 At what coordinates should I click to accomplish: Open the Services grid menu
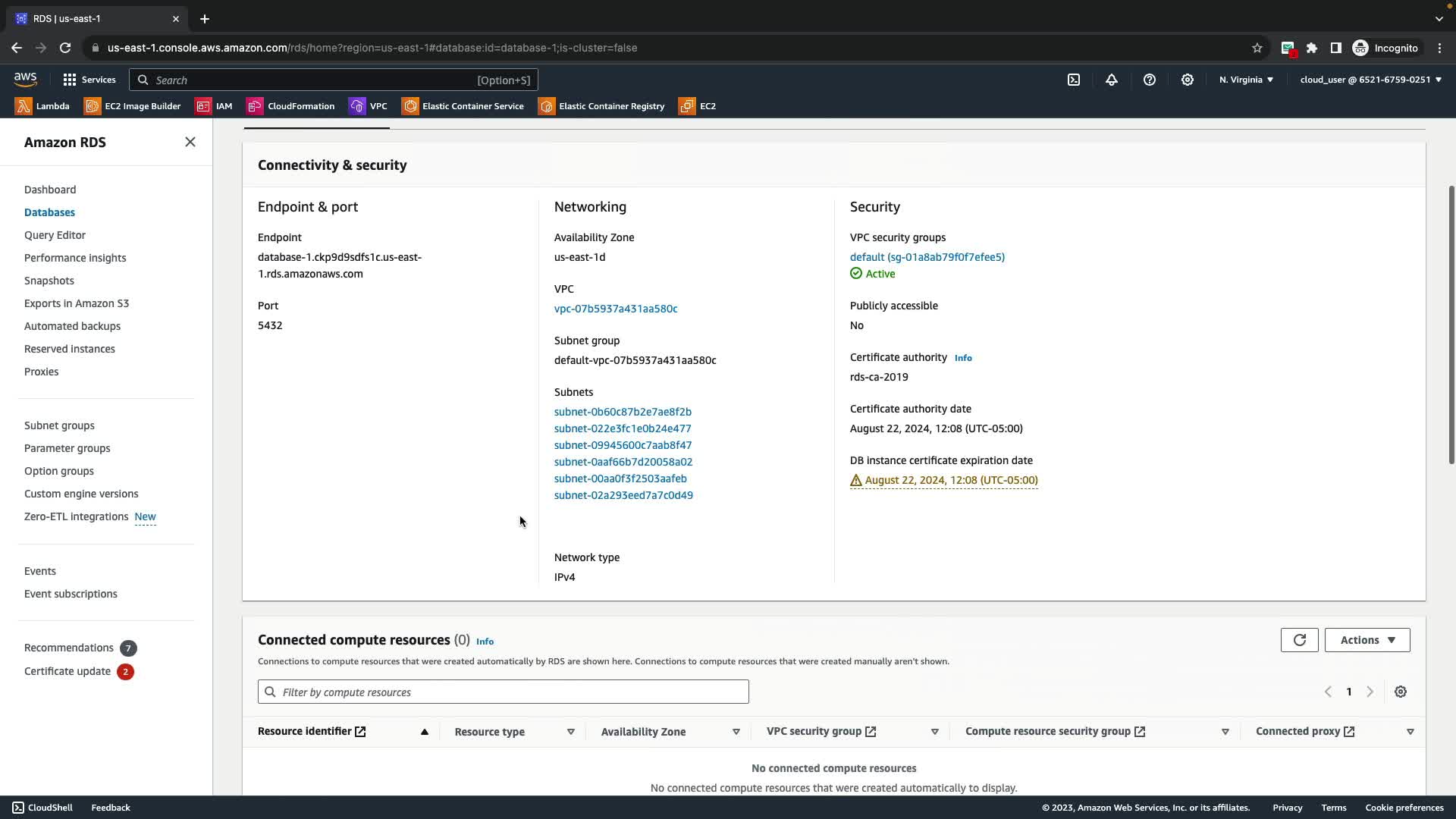point(89,80)
